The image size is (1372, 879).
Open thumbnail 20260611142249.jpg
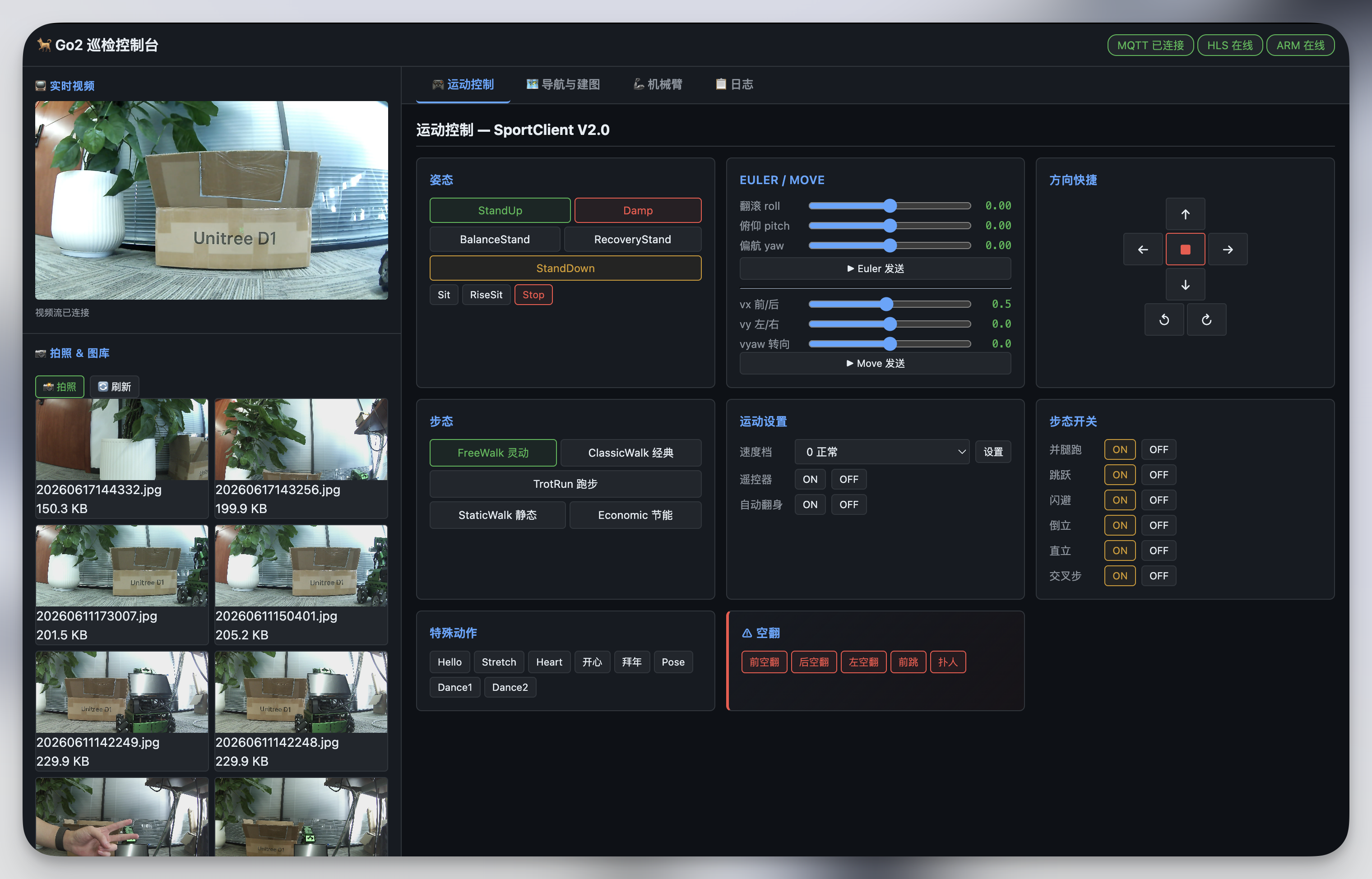[x=121, y=692]
